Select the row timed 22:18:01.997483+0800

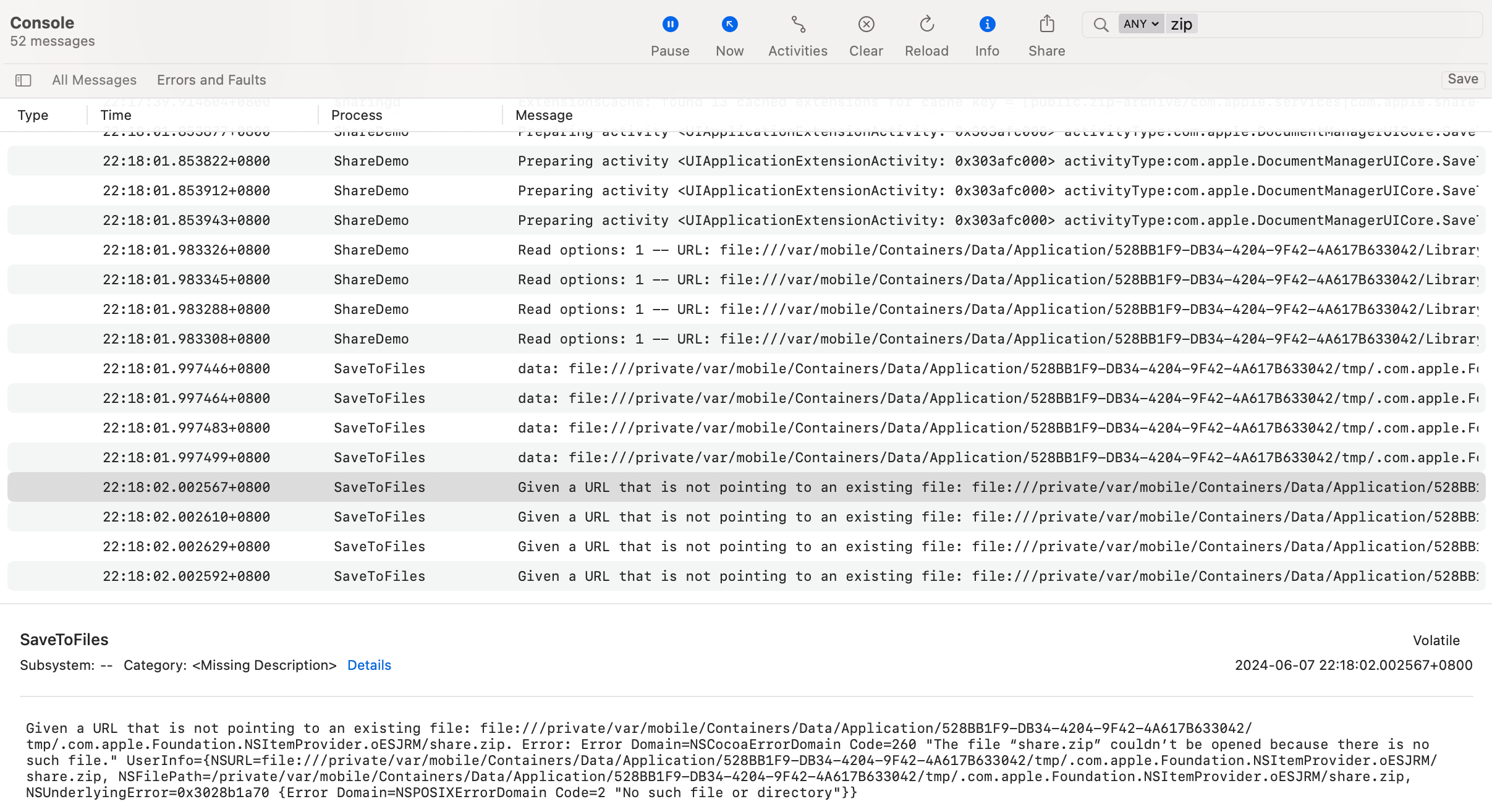pyautogui.click(x=746, y=428)
